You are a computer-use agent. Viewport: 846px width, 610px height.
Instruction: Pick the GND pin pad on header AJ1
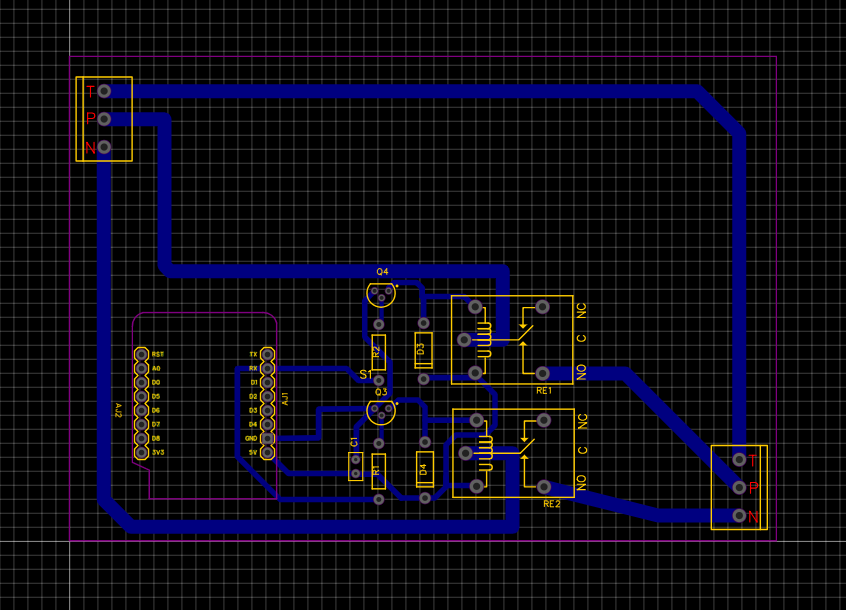click(268, 438)
